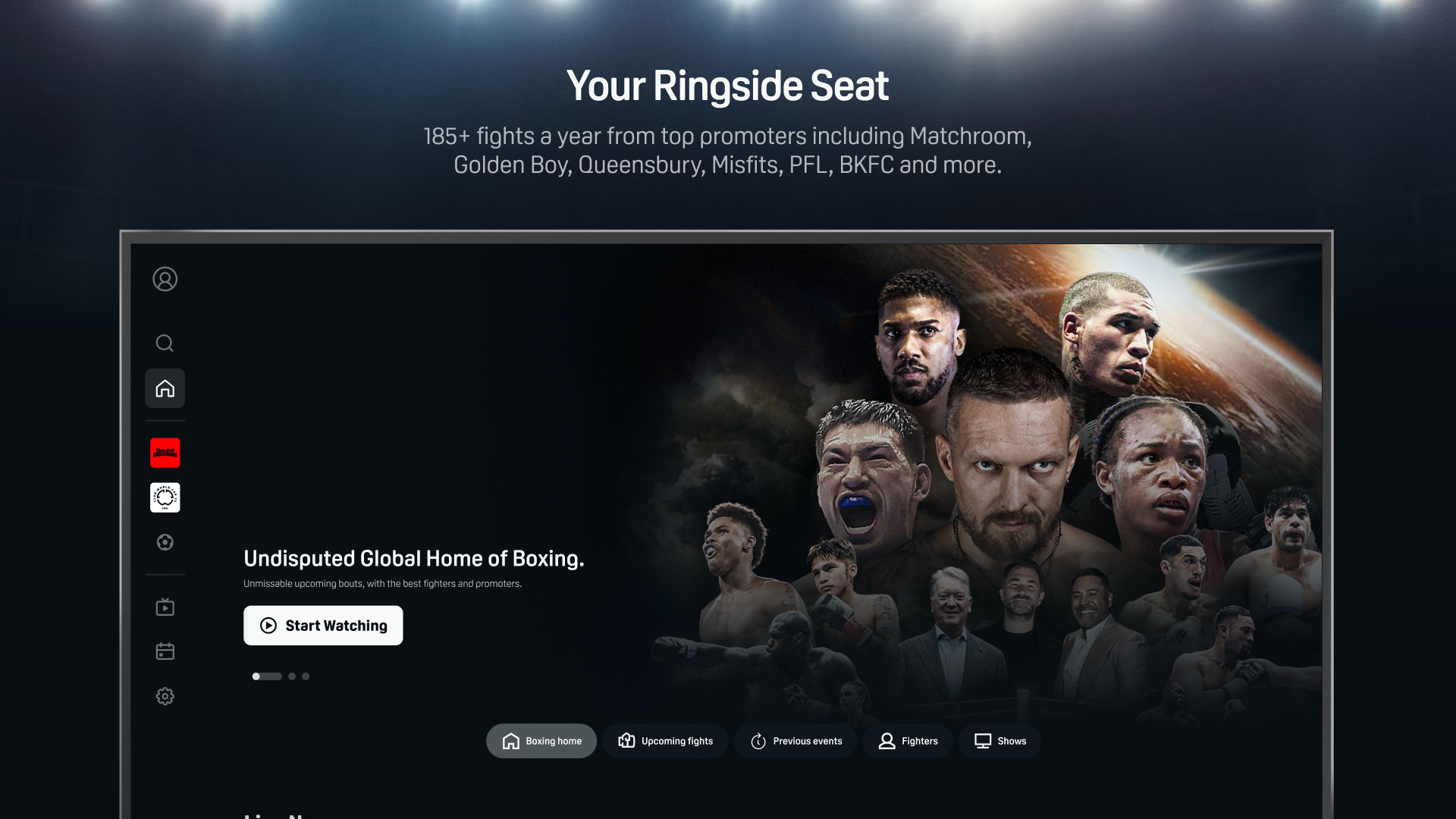Viewport: 1456px width, 819px height.
Task: Open the Shows tab
Action: 999,741
